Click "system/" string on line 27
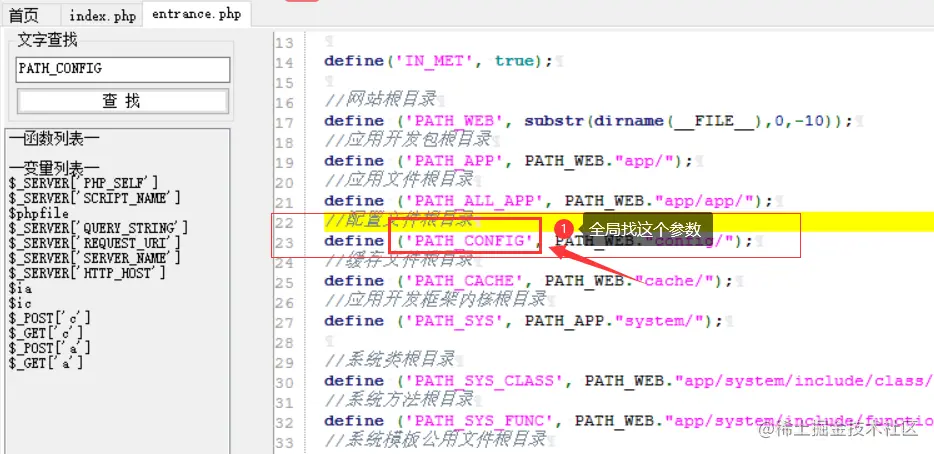 pos(659,321)
